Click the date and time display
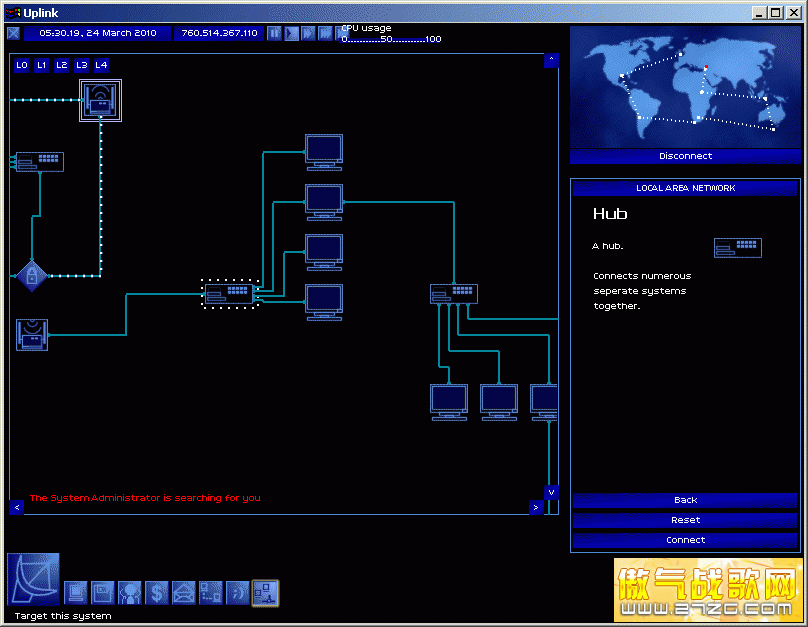Screen dimensions: 808x627 point(98,33)
